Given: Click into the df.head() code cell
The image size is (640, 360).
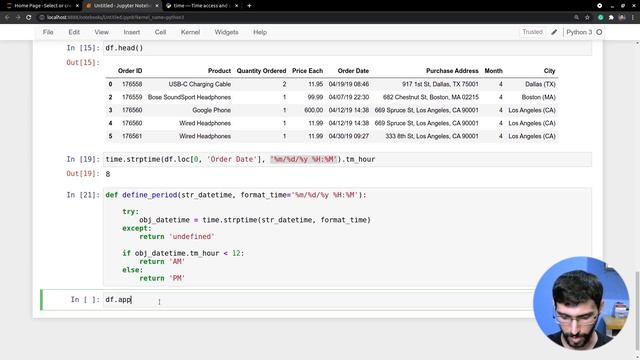Looking at the screenshot, I should coord(347,48).
